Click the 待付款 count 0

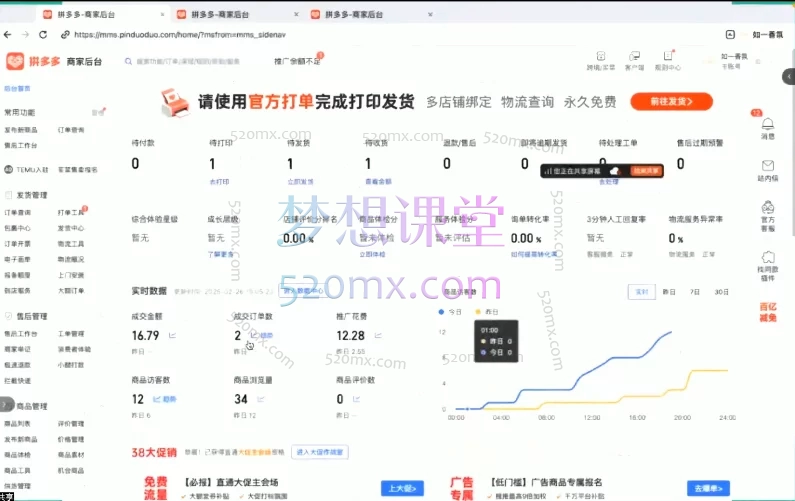click(x=135, y=163)
